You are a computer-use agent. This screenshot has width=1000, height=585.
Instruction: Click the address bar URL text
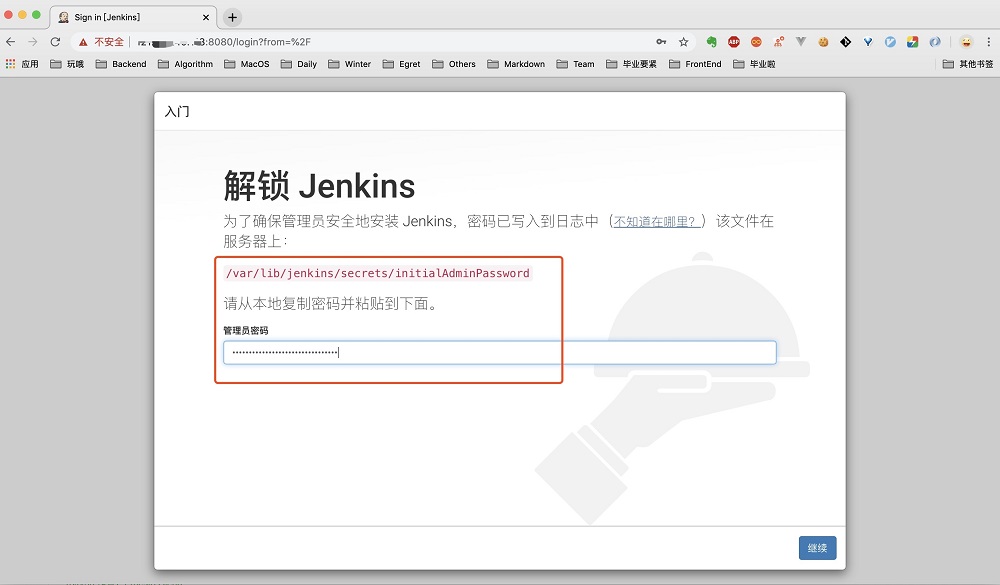224,42
